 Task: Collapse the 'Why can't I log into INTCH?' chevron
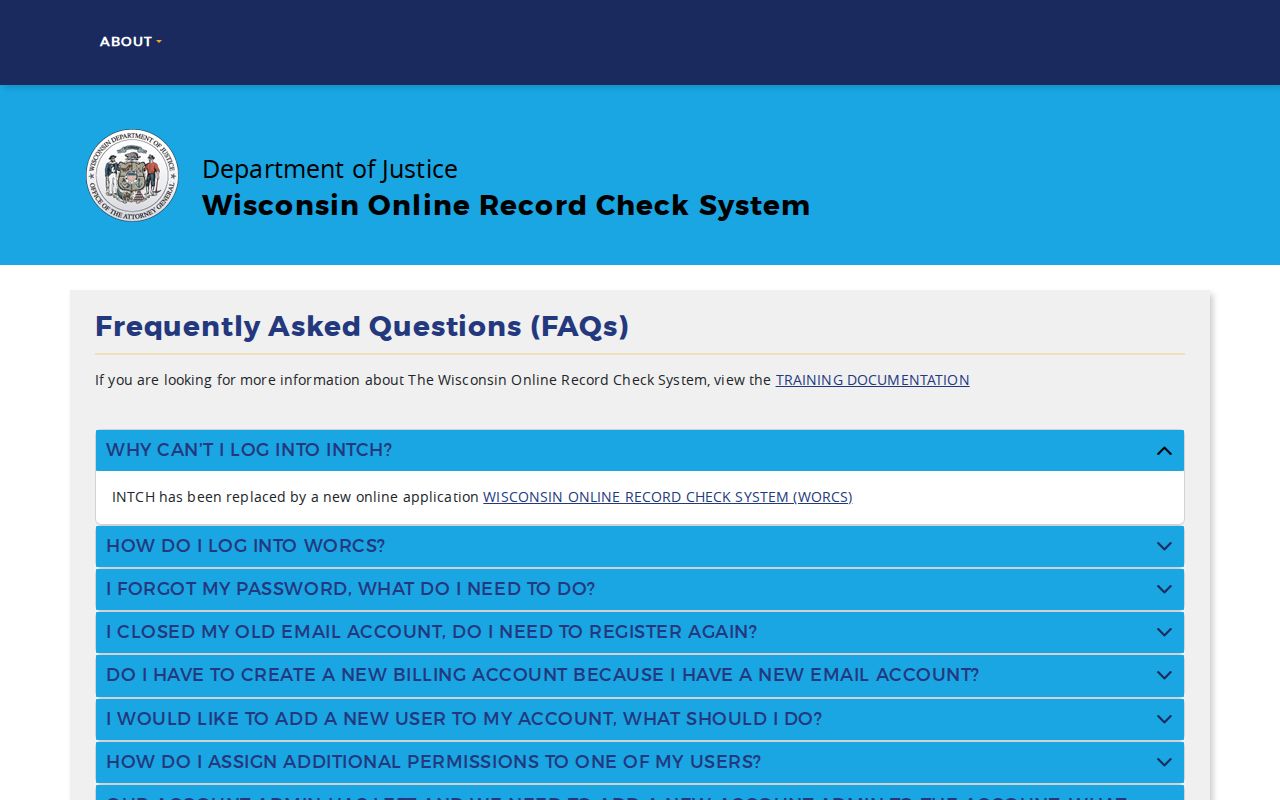click(x=1164, y=451)
